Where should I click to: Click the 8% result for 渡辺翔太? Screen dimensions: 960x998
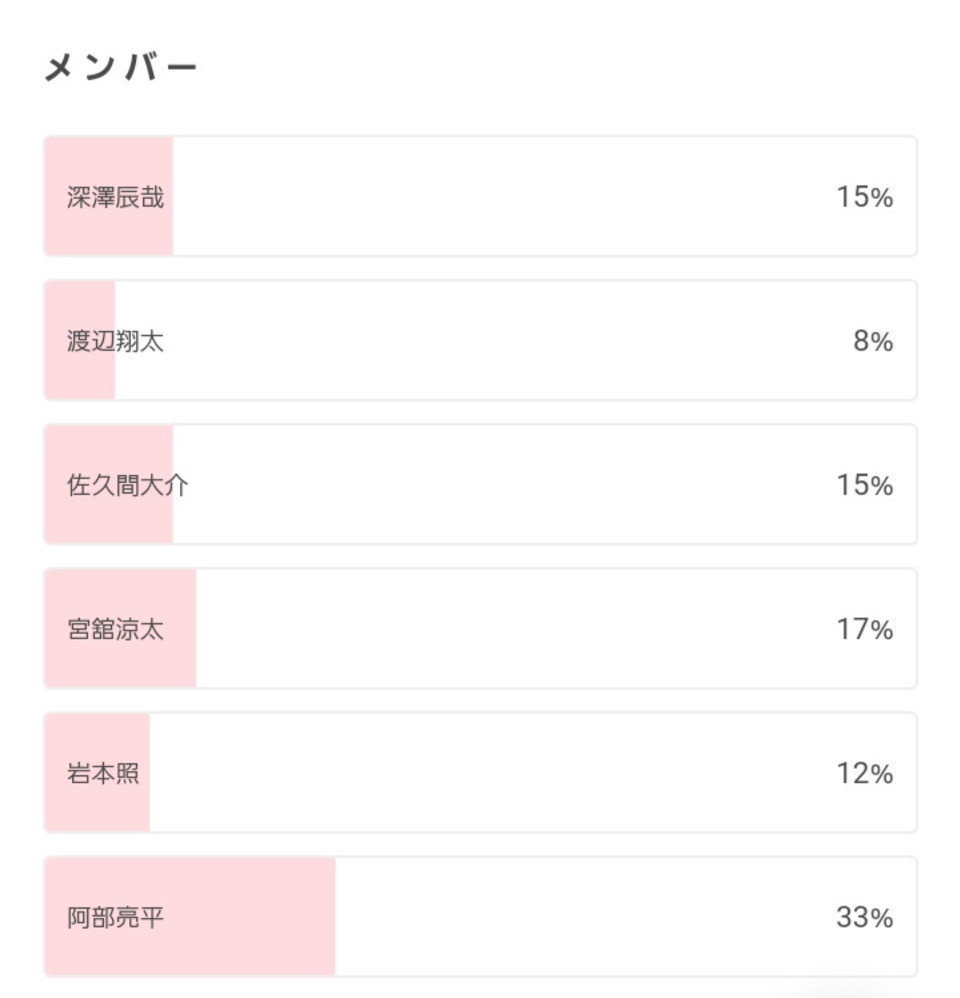point(873,341)
